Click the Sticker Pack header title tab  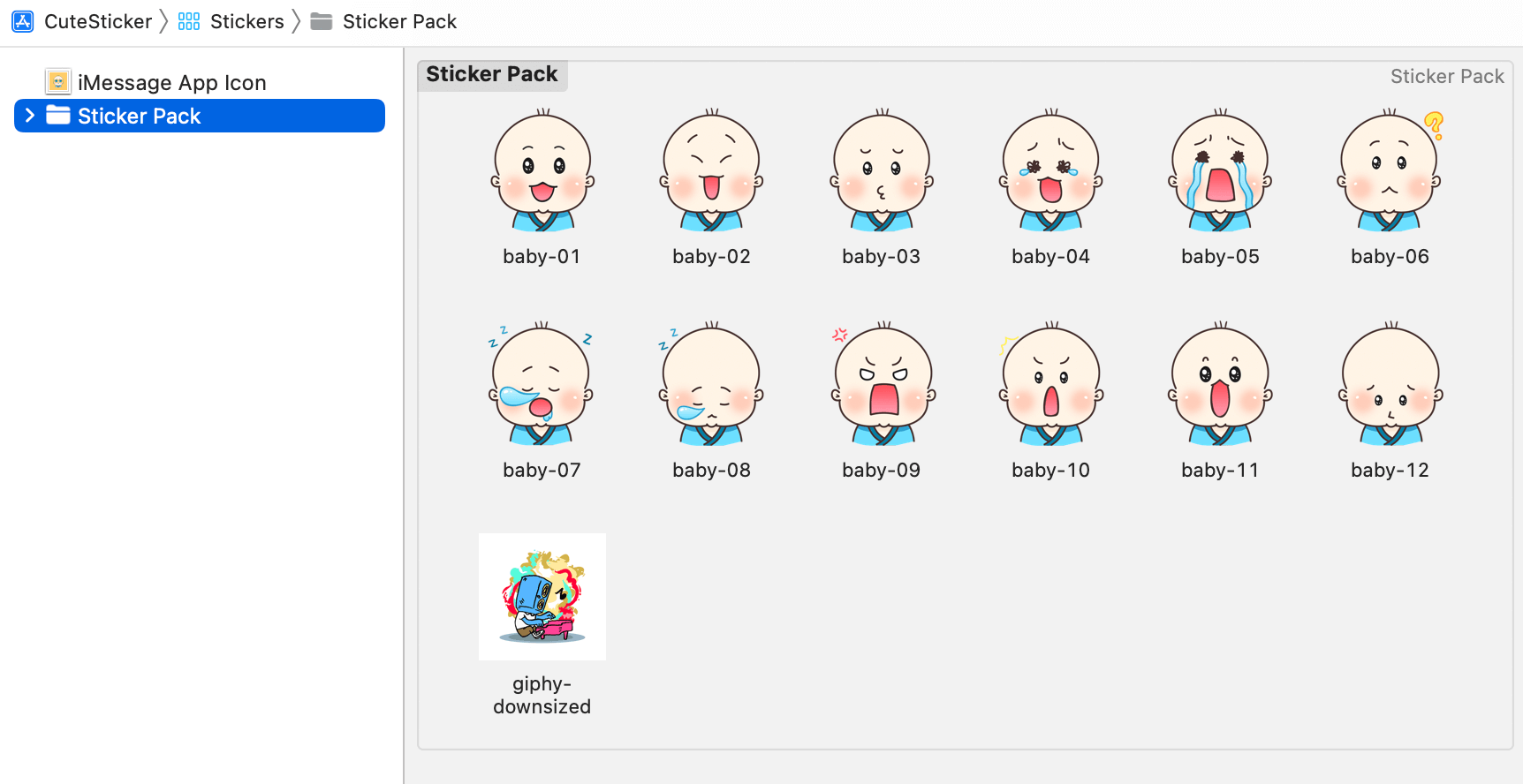pos(492,74)
